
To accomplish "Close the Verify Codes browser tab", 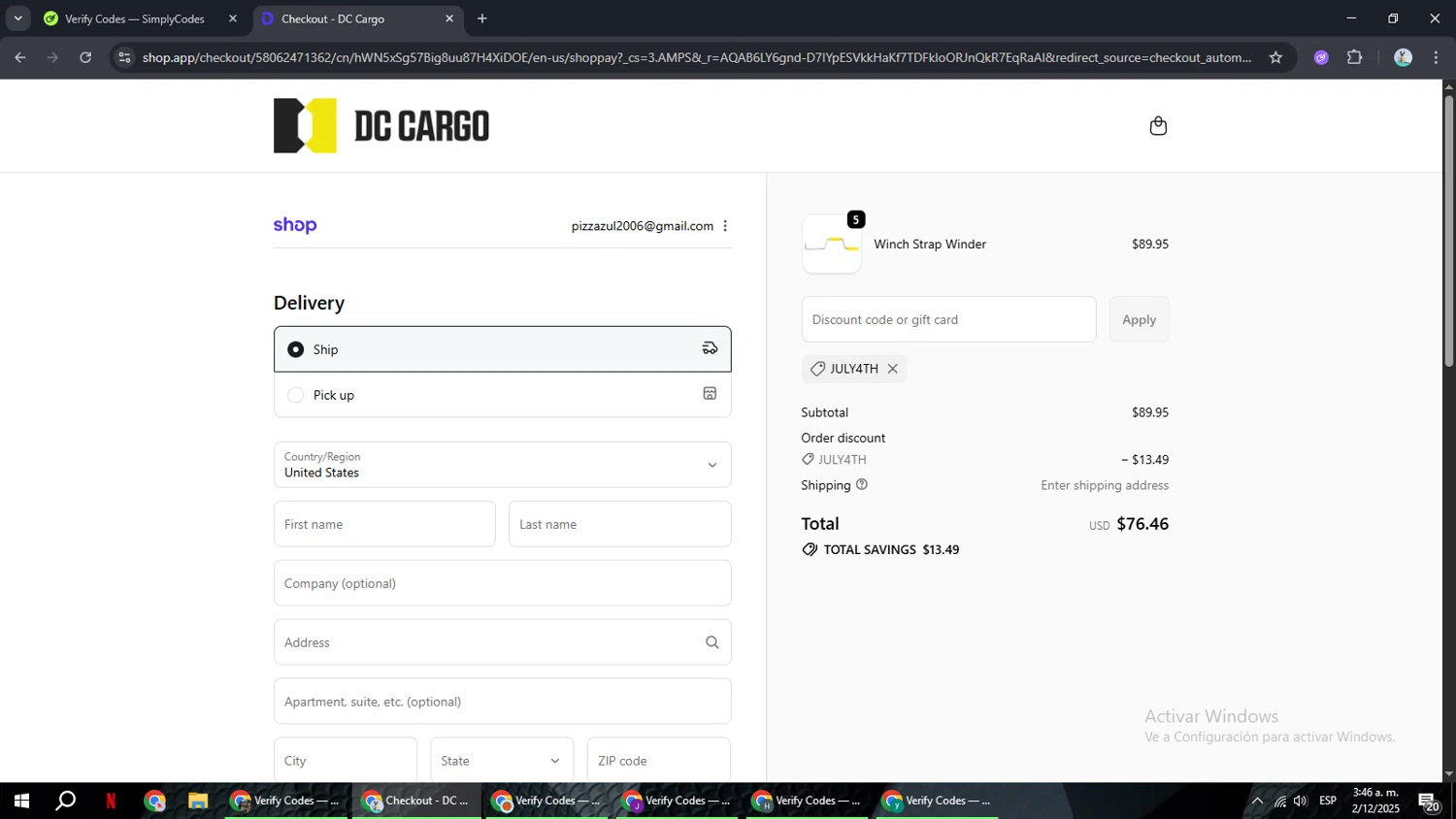I will point(232,18).
